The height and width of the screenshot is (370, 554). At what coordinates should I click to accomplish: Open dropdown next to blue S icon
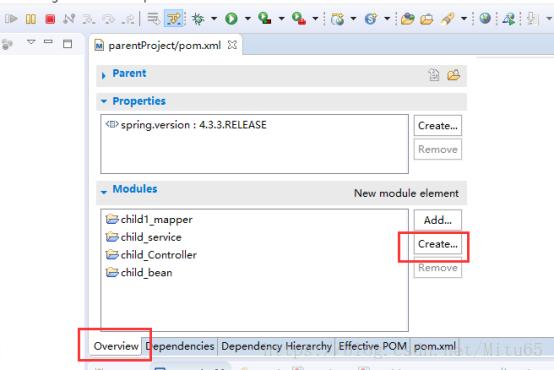pos(387,18)
